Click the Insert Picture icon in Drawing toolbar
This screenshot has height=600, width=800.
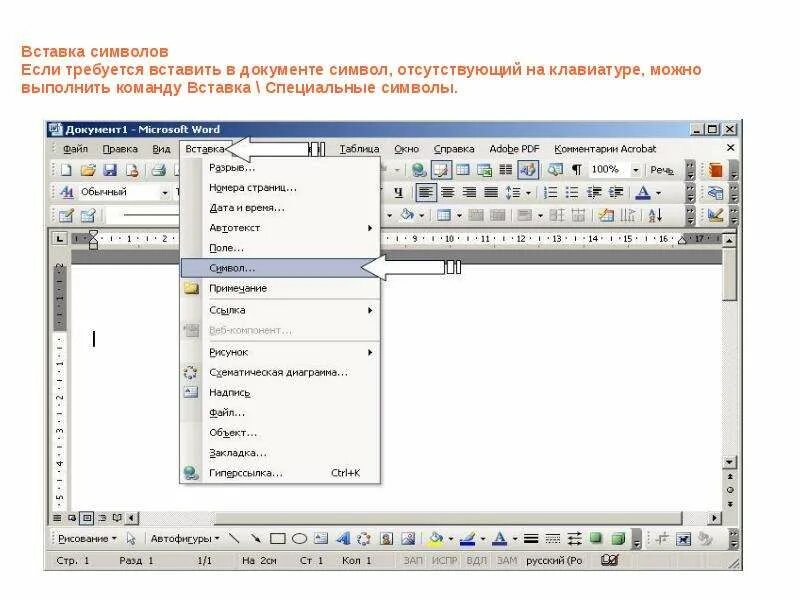[408, 538]
